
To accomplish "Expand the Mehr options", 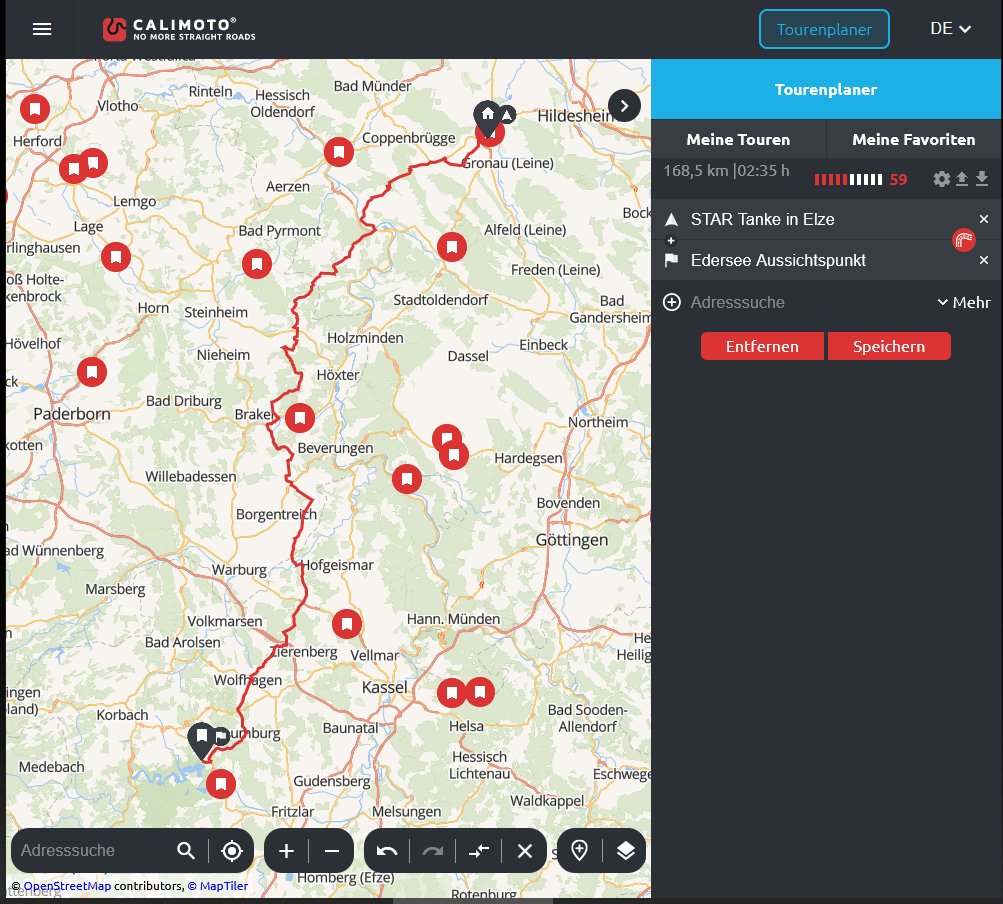I will tap(963, 302).
